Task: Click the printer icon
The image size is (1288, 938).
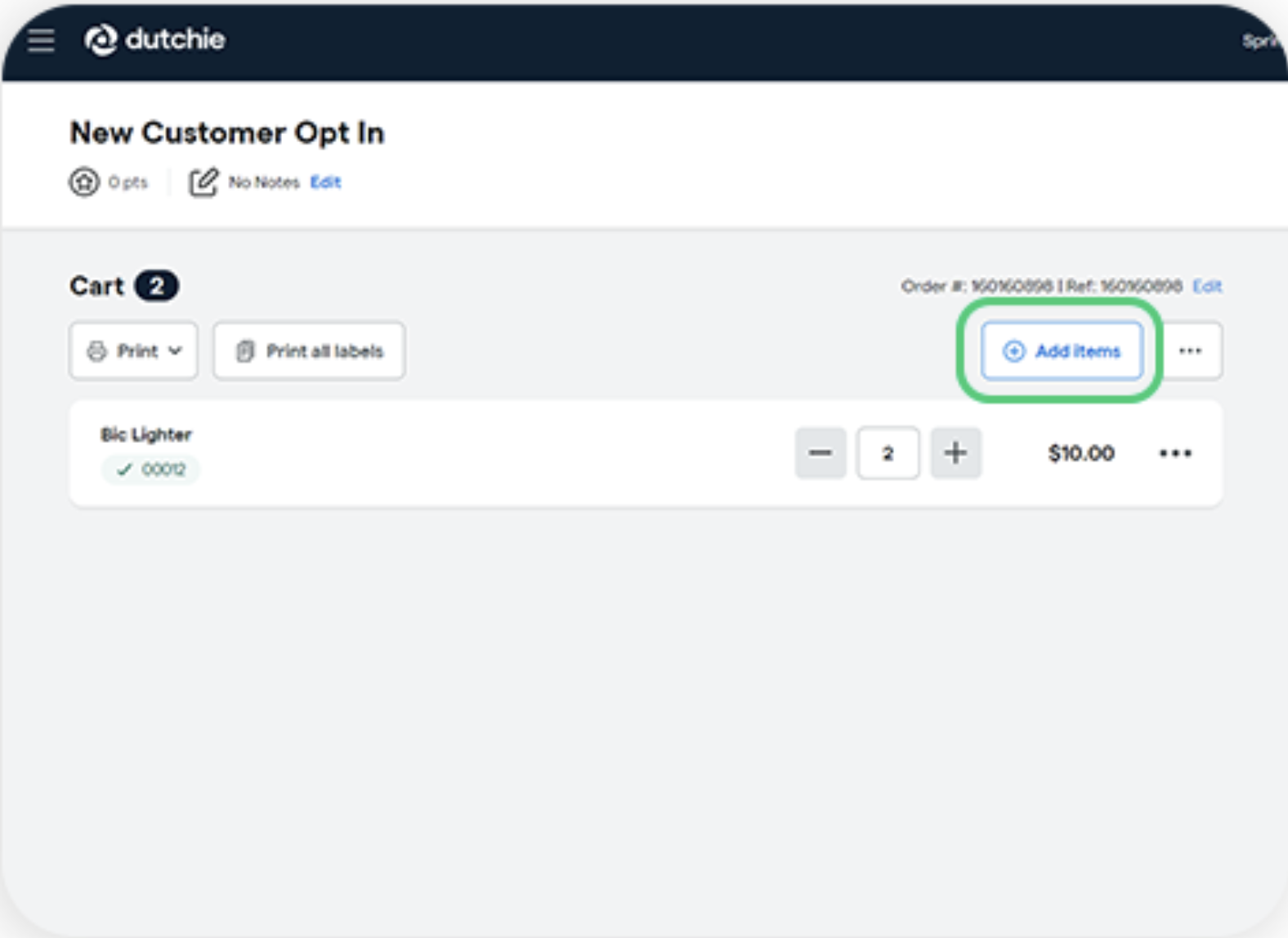Action: (96, 351)
